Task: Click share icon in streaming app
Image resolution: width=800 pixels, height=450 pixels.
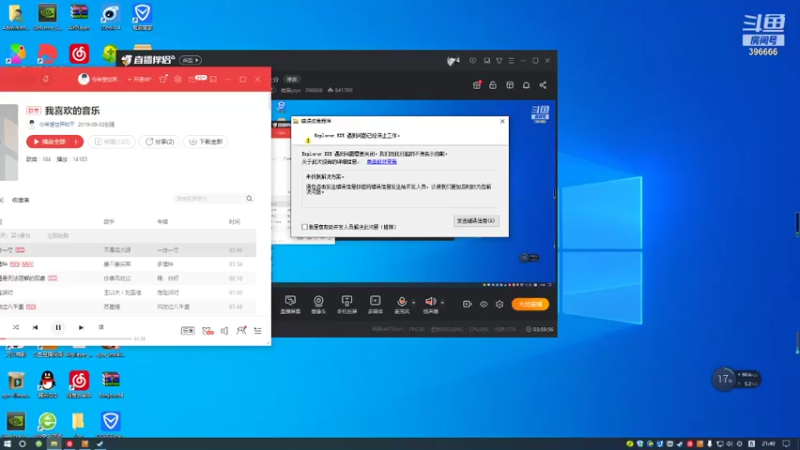Action: [x=543, y=85]
